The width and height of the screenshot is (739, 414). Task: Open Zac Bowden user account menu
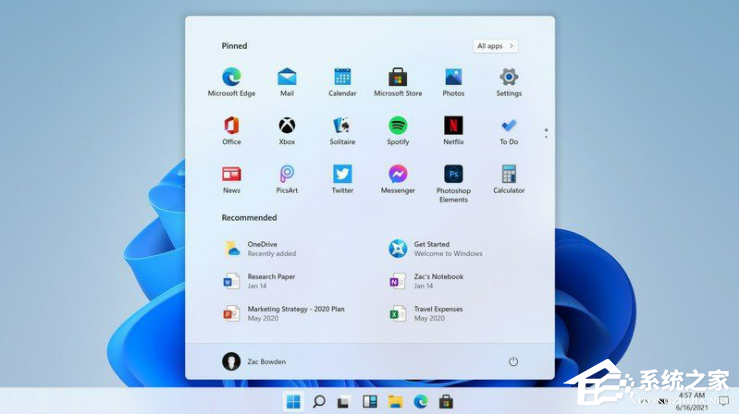pyautogui.click(x=254, y=362)
